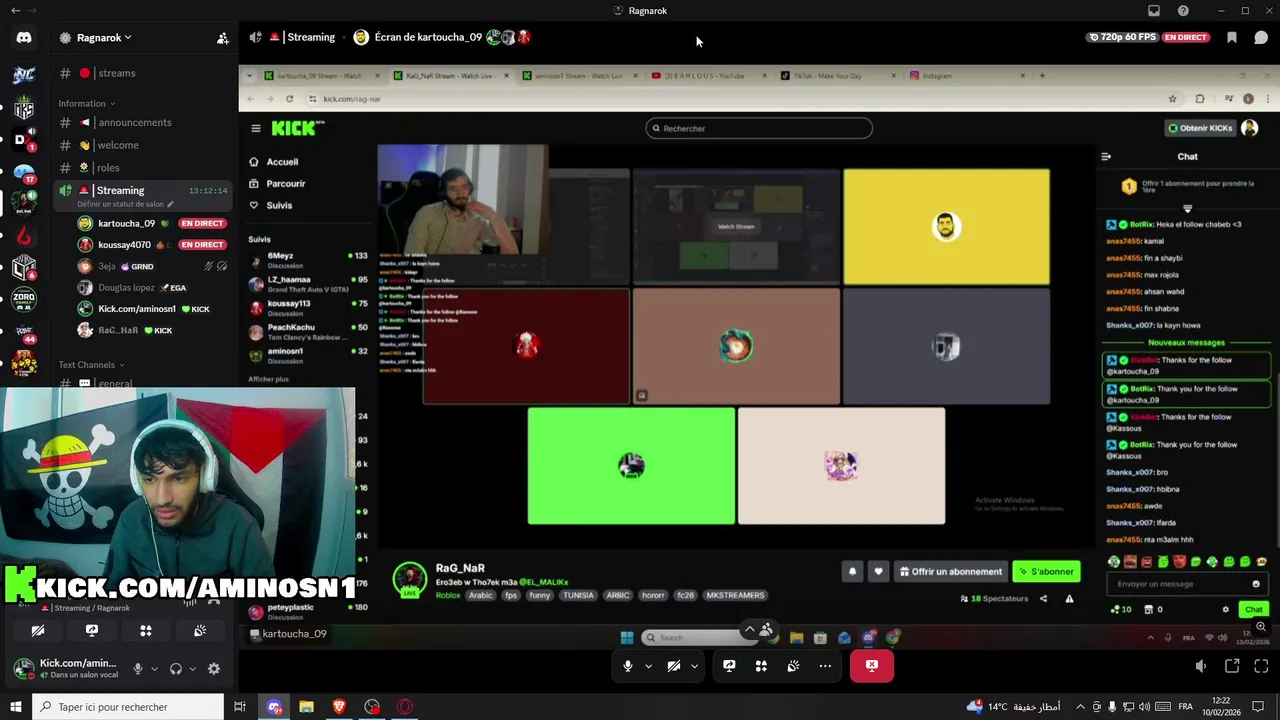
Task: Mute microphone in Discord user panel
Action: click(138, 669)
